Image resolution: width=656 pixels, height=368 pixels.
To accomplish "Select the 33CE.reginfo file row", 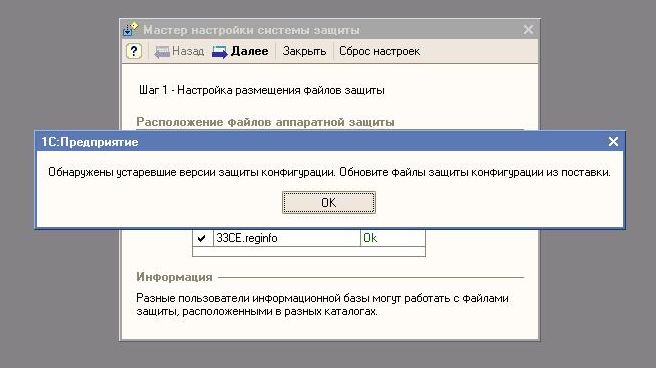I will click(309, 238).
